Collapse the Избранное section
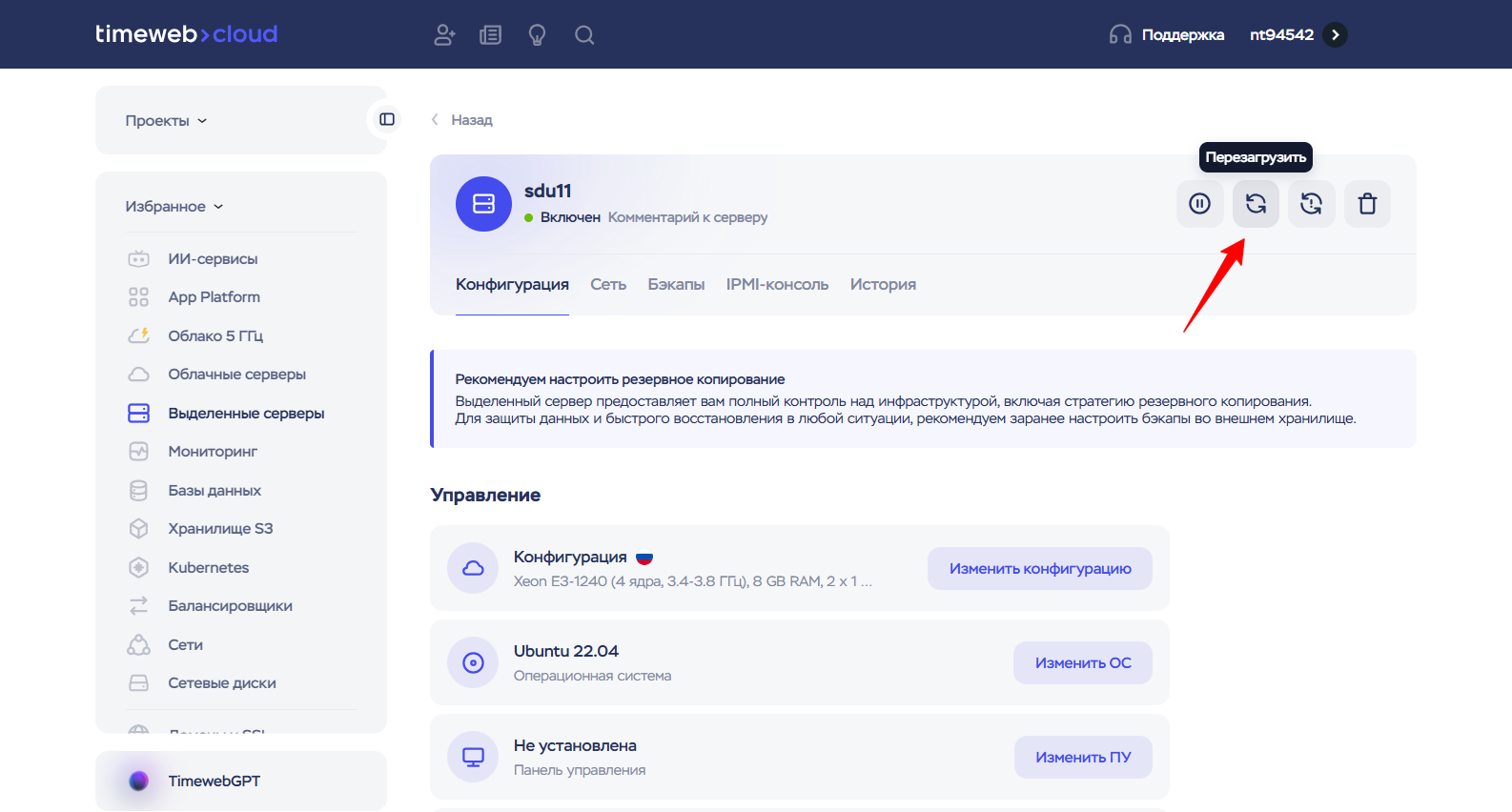This screenshot has width=1512, height=812. point(174,207)
